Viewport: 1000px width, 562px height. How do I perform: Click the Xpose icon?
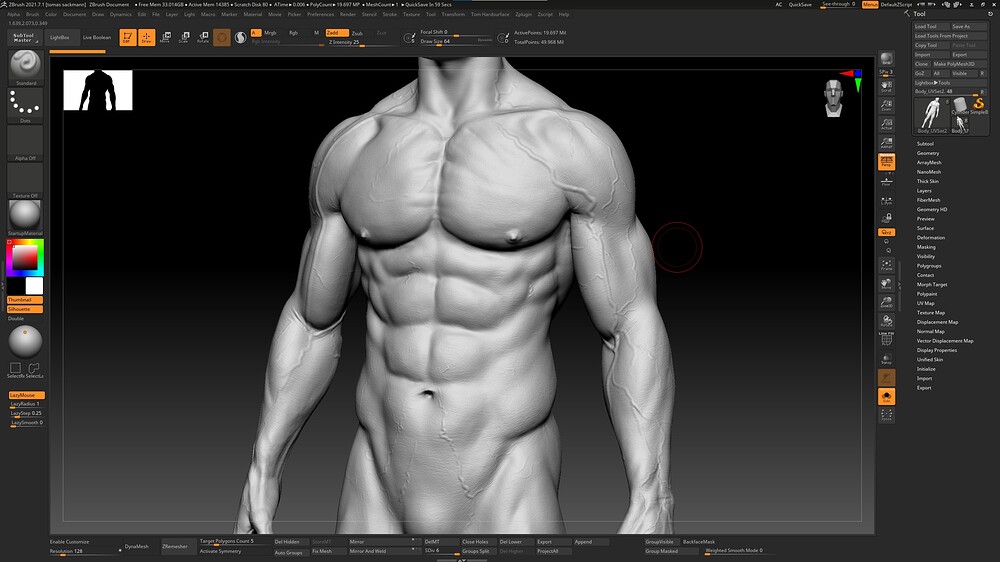886,415
